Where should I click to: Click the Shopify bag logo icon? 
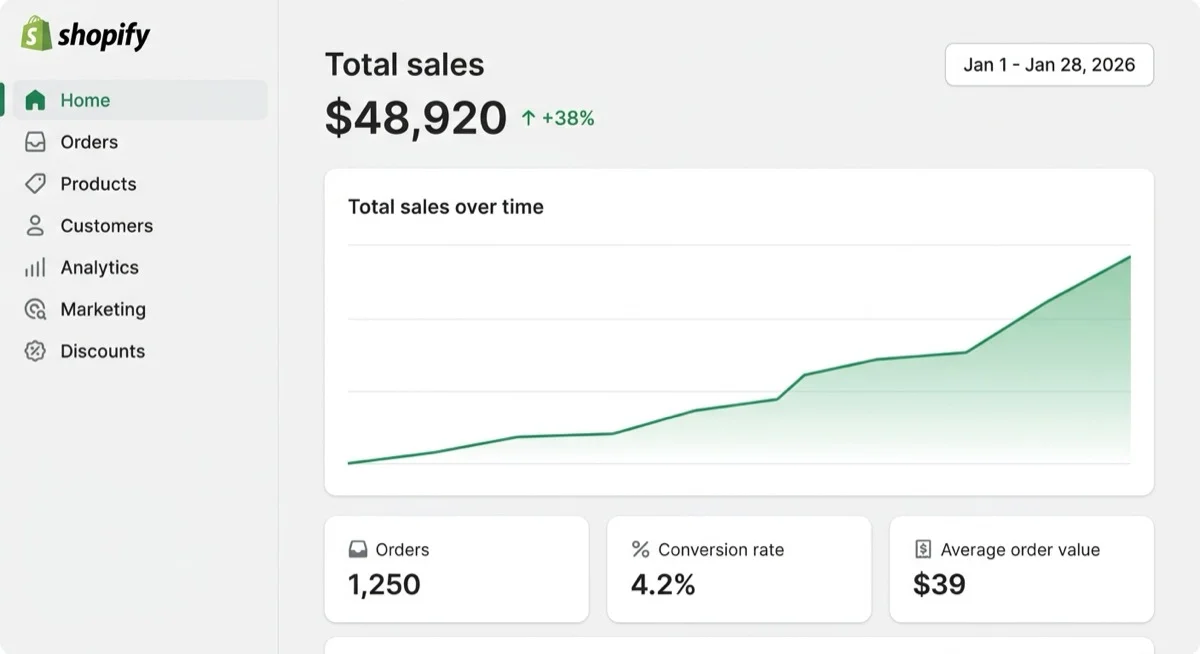[36, 34]
